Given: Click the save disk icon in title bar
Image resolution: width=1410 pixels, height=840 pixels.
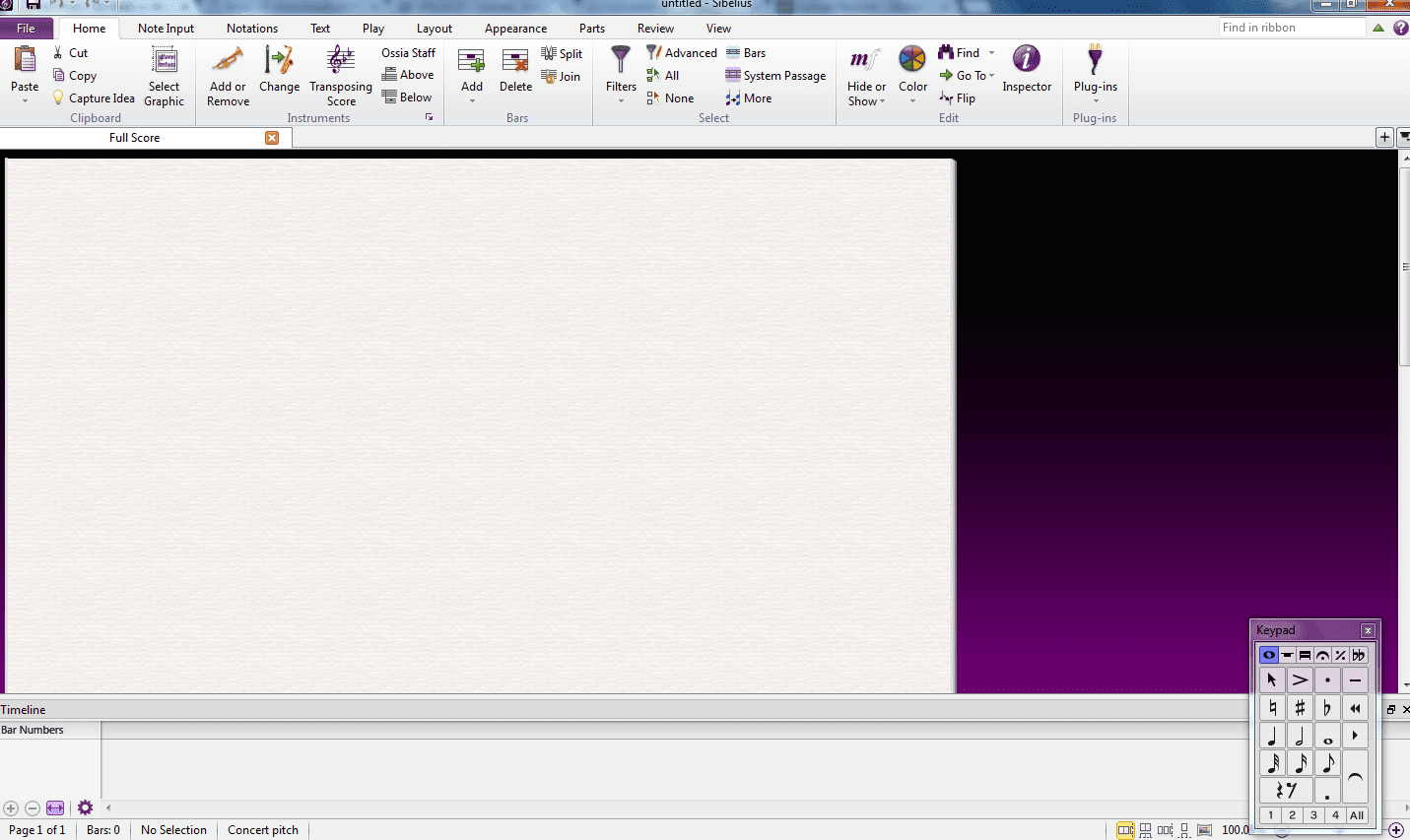Looking at the screenshot, I should tap(33, 4).
